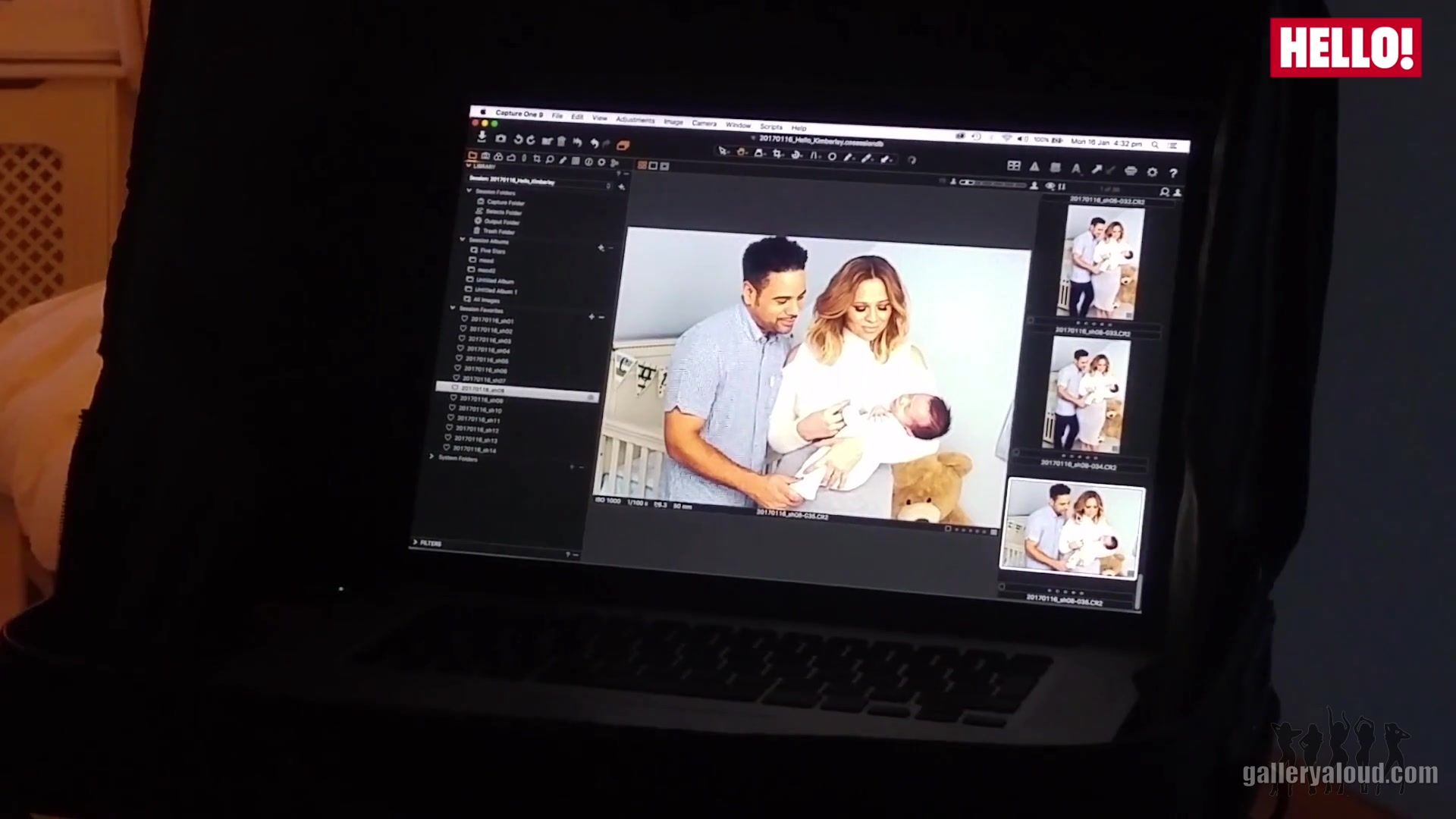Click the grid overlay icon in right toolbar
The width and height of the screenshot is (1456, 819).
[1013, 165]
